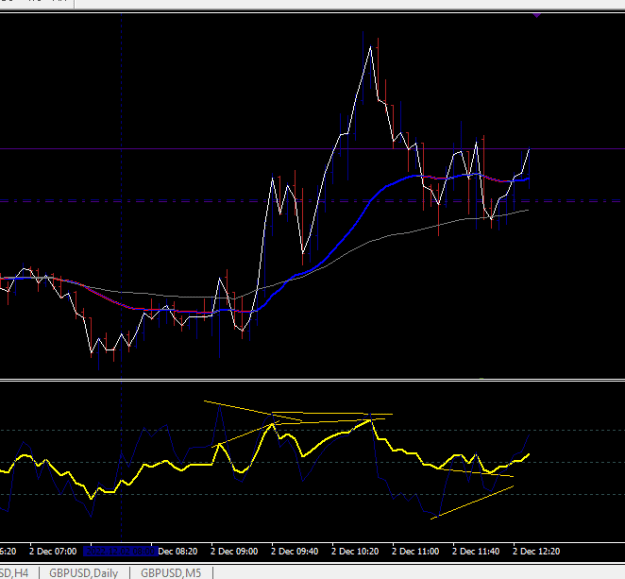Select the purple arrow marker at chart top
The height and width of the screenshot is (579, 625).
(537, 15)
